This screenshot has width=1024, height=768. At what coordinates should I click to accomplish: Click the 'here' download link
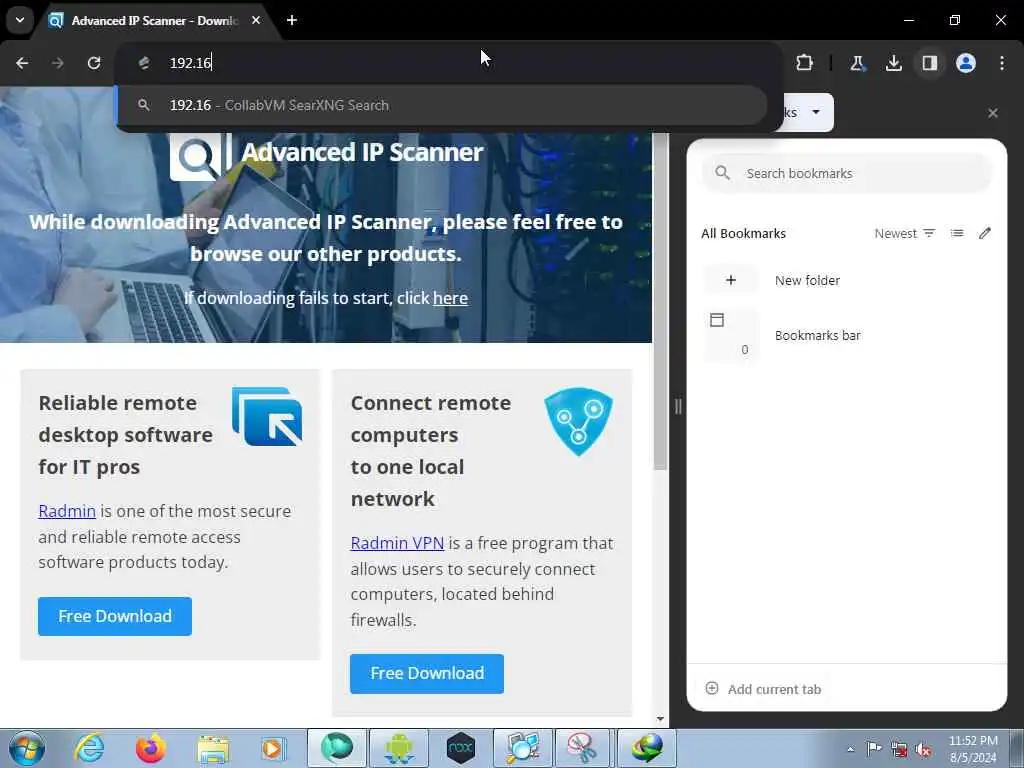point(450,298)
